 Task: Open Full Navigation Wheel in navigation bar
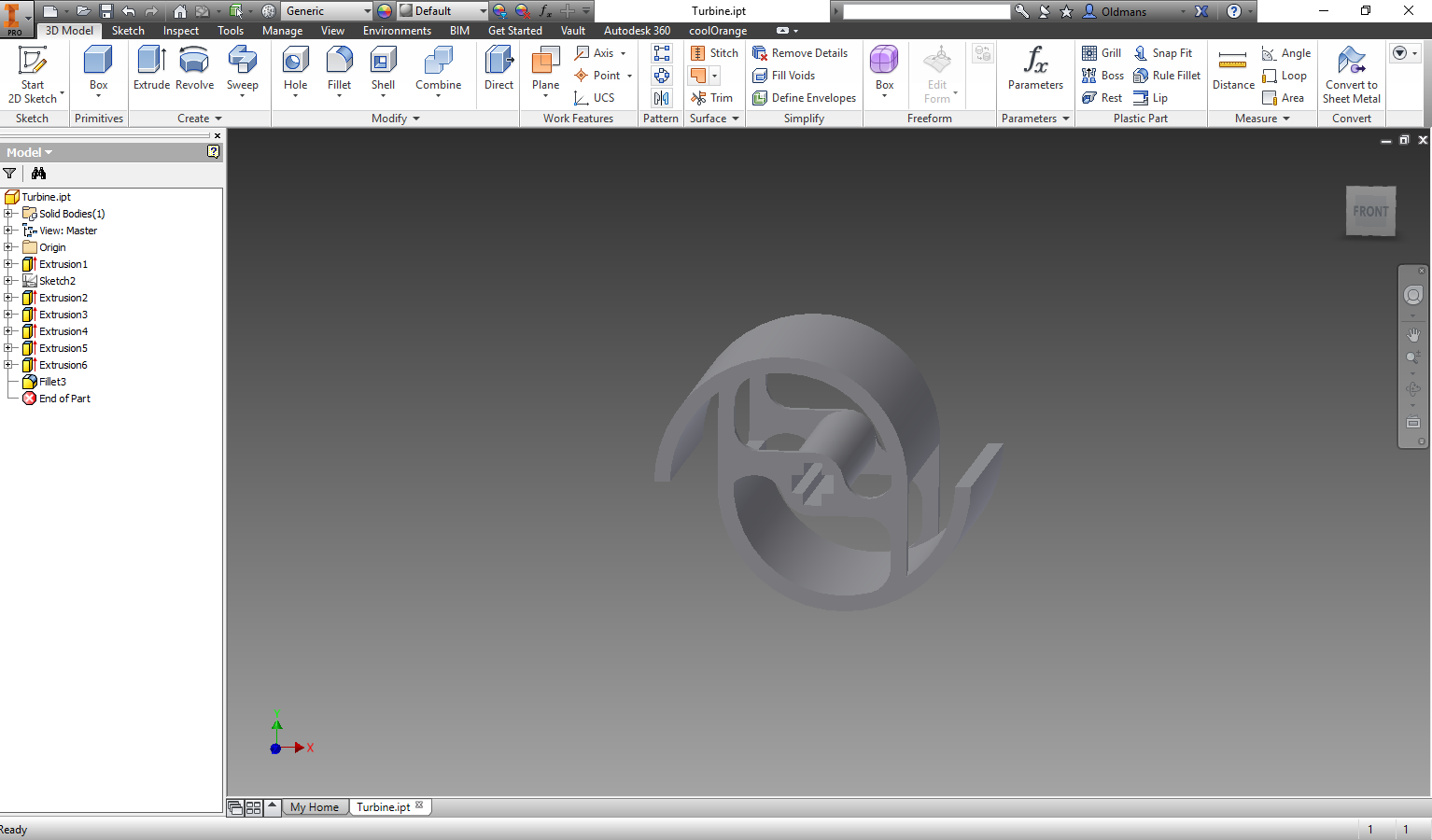[x=1413, y=295]
